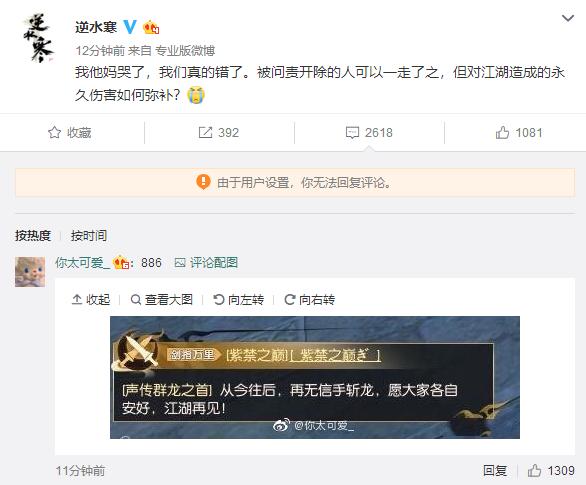Image resolution: width=586 pixels, height=485 pixels.
Task: Repost using the share icon showing 392
Action: click(x=218, y=133)
